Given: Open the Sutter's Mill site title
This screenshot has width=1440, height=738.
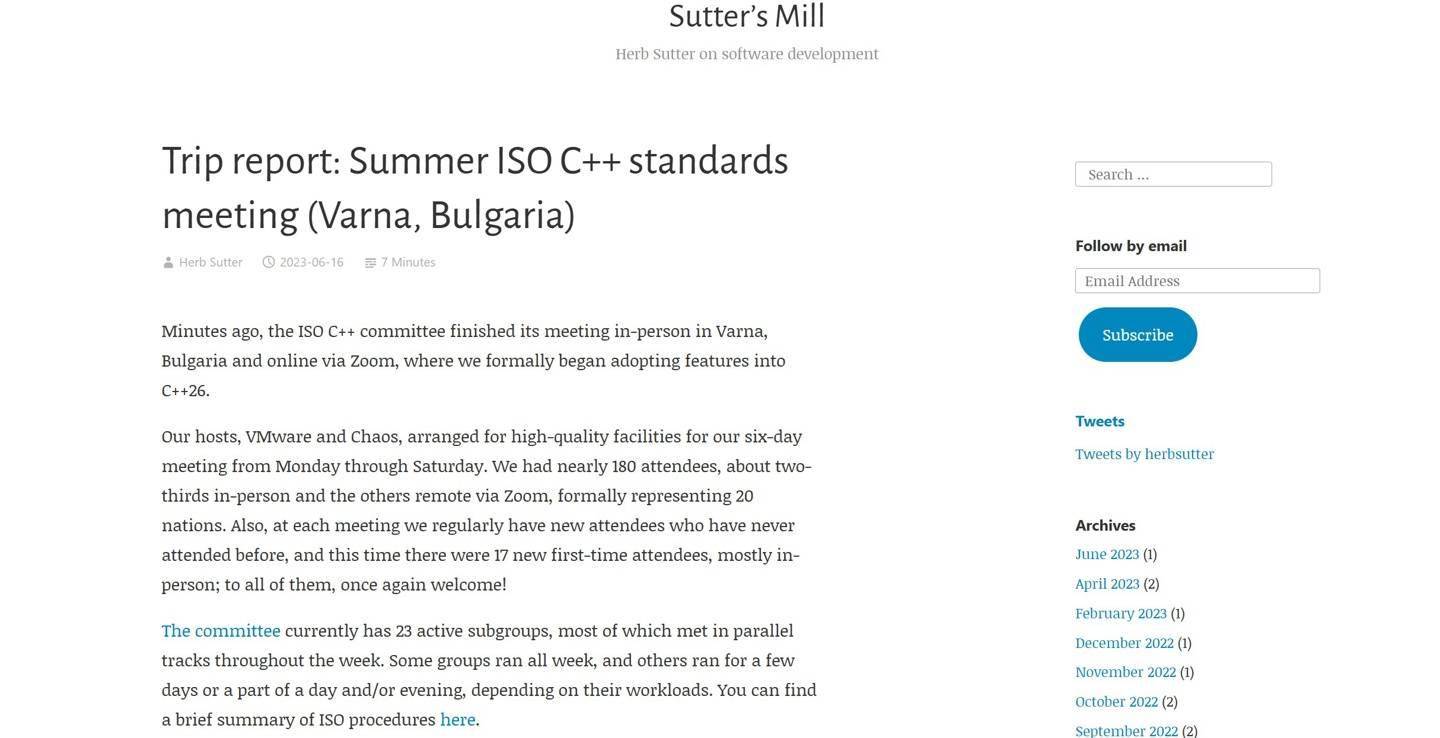Looking at the screenshot, I should 747,16.
